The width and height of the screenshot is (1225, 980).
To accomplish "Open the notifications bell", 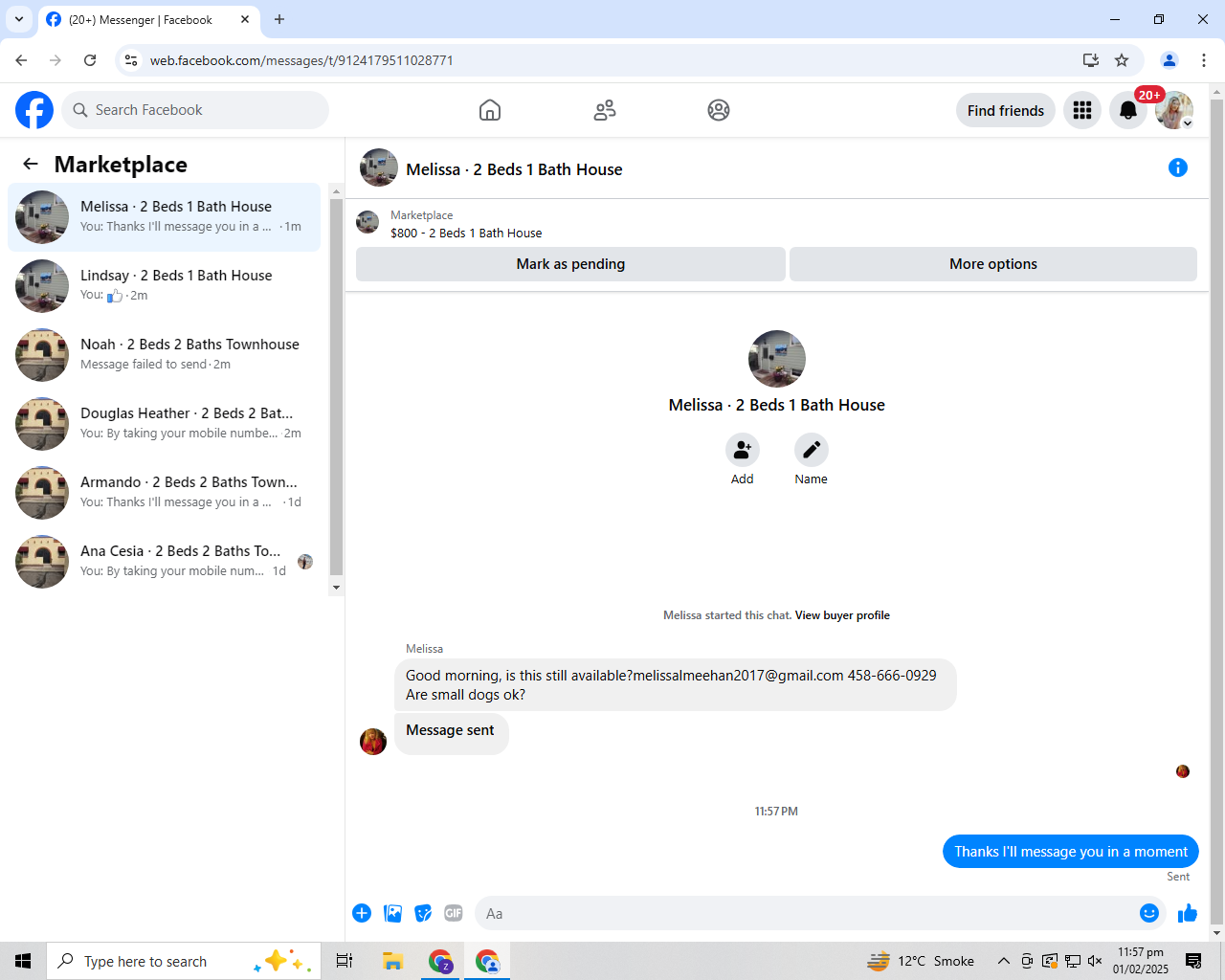I will click(x=1128, y=110).
